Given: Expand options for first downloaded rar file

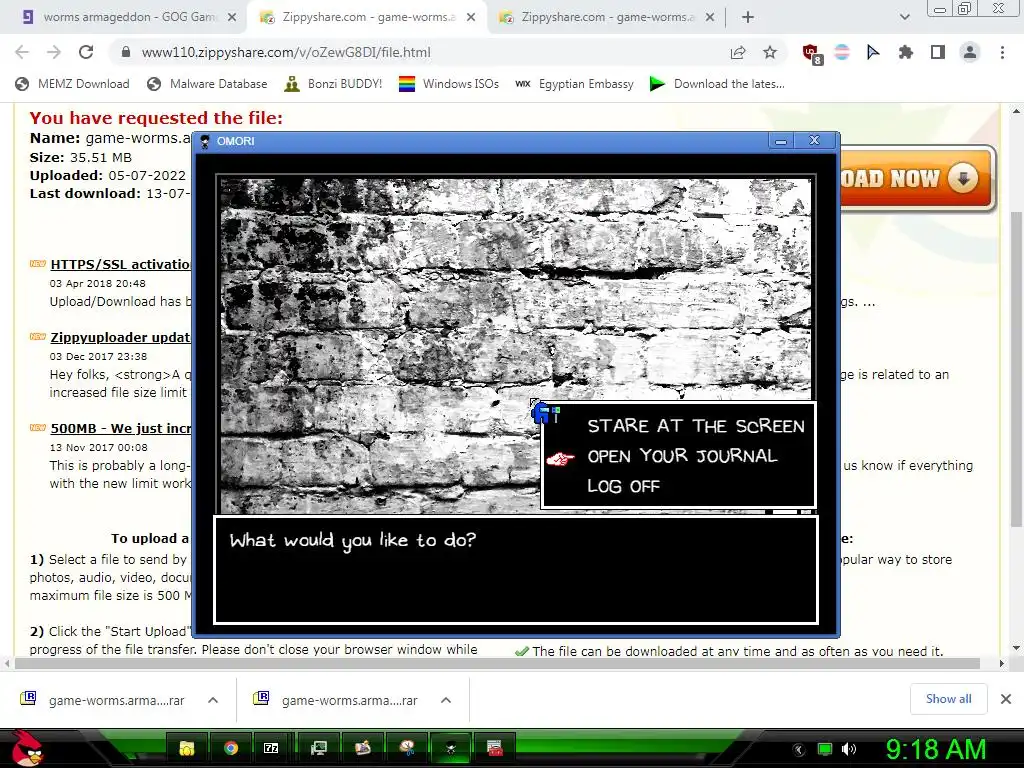Looking at the screenshot, I should pos(213,700).
